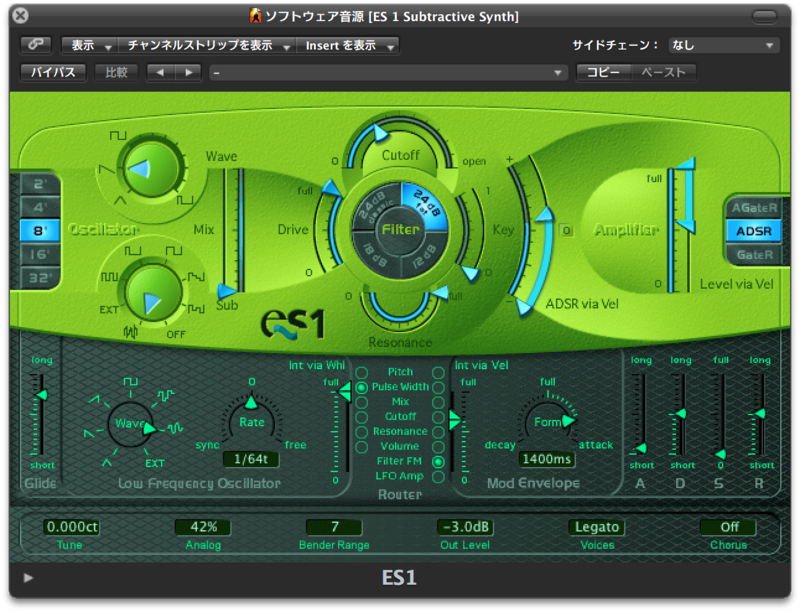The image size is (800, 612).
Task: Open the Insert を表示 dropdown
Action: point(348,45)
